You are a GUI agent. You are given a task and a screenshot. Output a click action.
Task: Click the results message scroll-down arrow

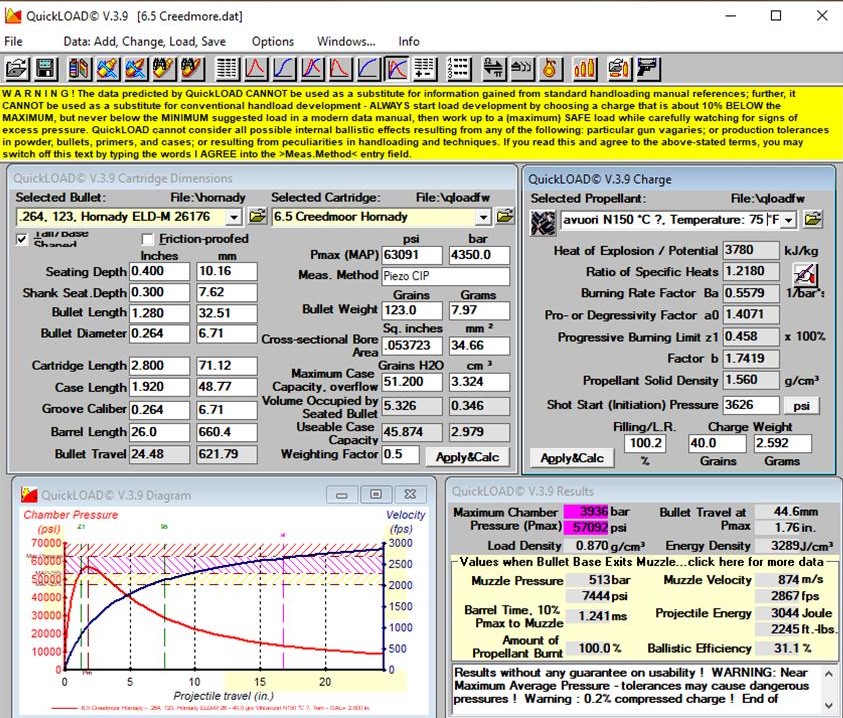point(829,705)
